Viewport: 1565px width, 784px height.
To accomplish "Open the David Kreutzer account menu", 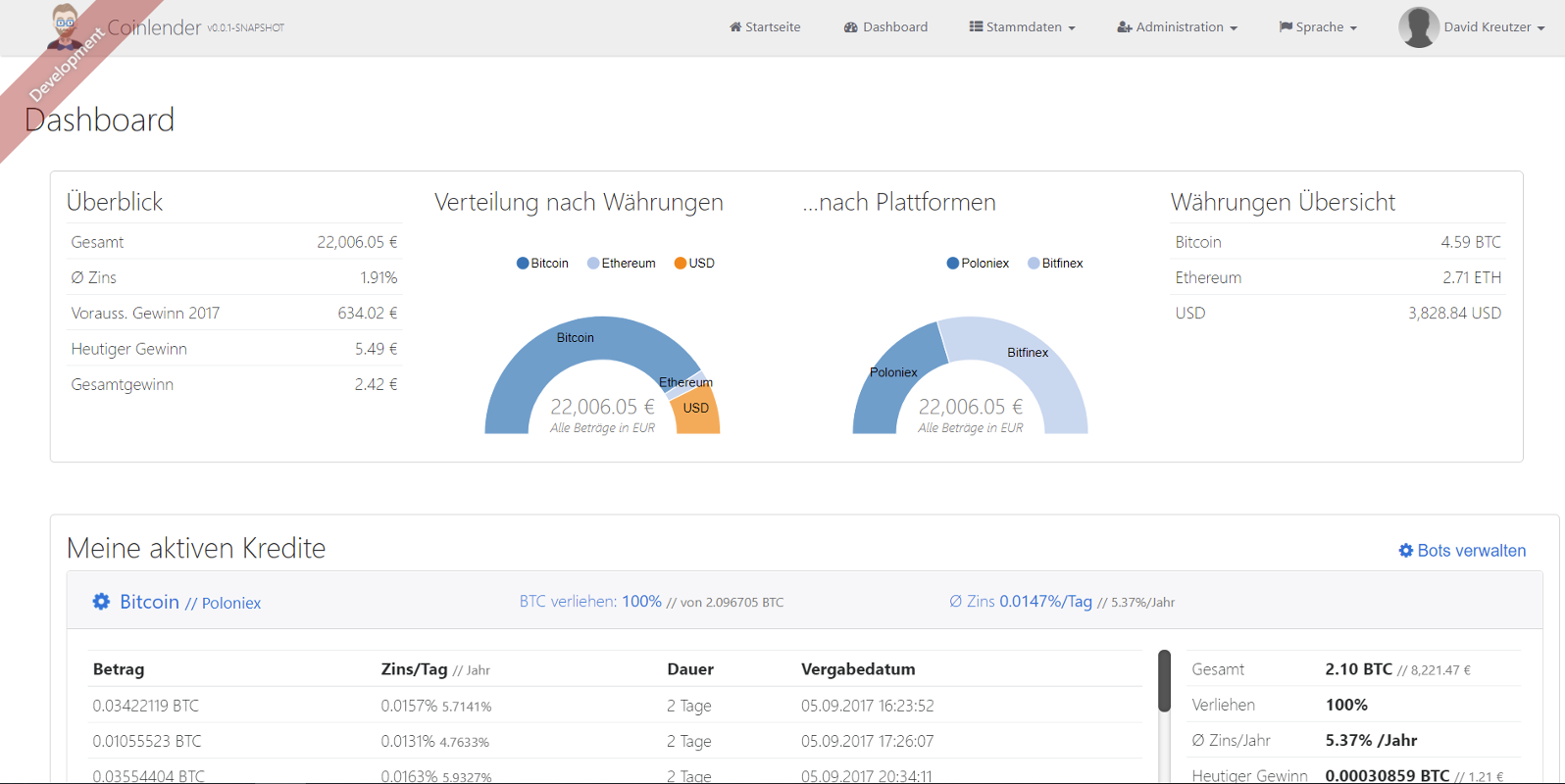I will click(1472, 27).
